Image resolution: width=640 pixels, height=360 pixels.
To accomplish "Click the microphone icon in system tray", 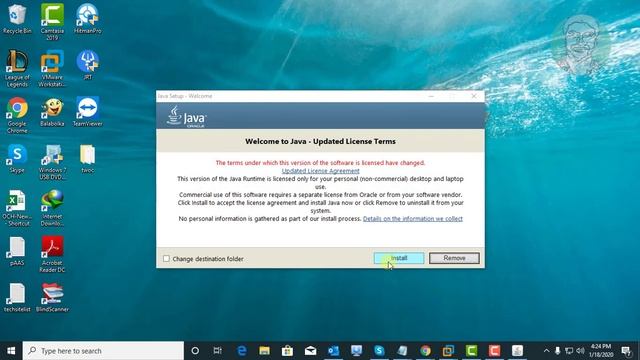I will click(x=557, y=351).
